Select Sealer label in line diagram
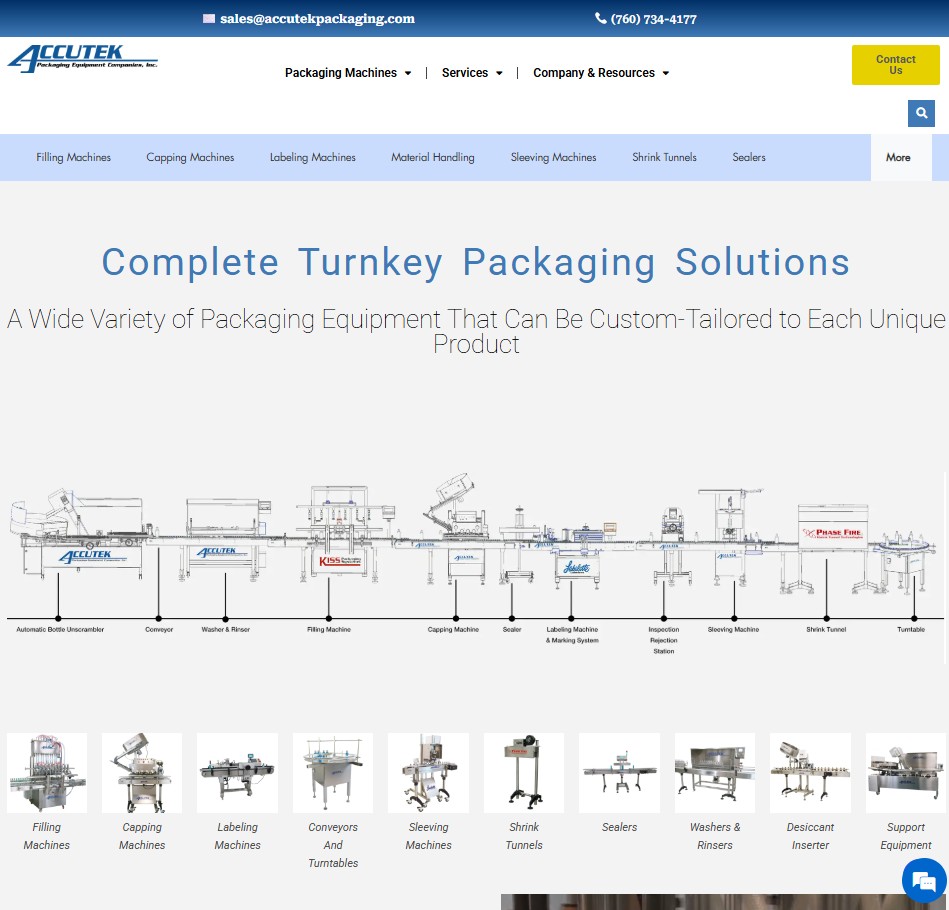The height and width of the screenshot is (910, 949). click(512, 630)
